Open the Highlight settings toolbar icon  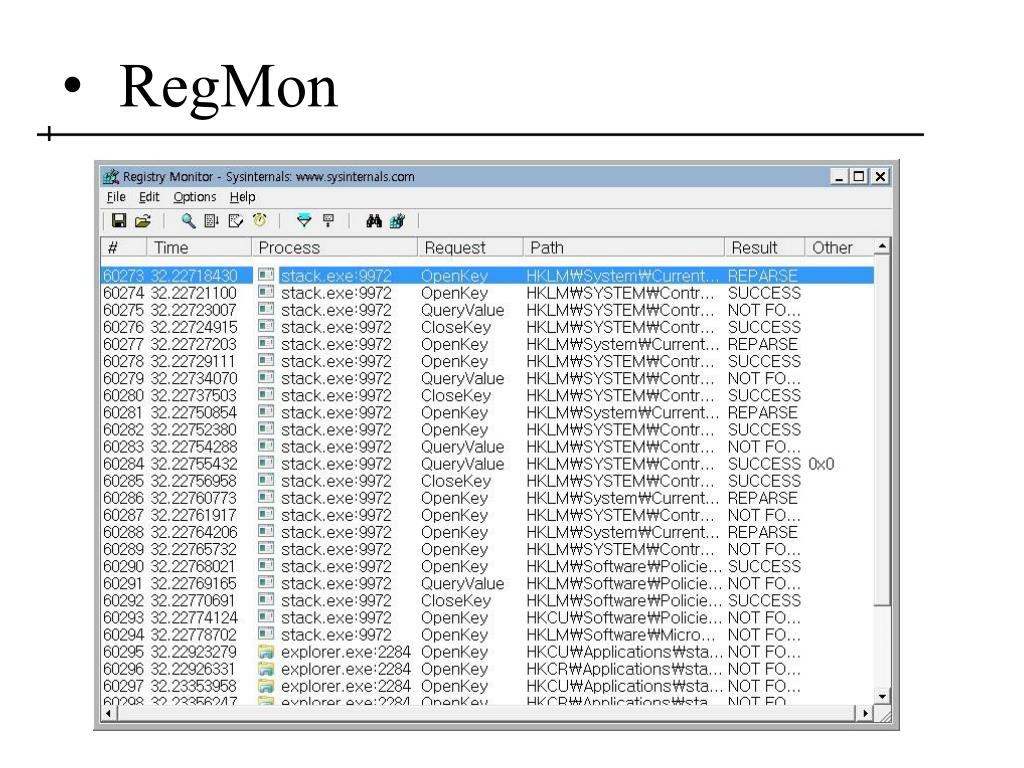click(x=328, y=221)
